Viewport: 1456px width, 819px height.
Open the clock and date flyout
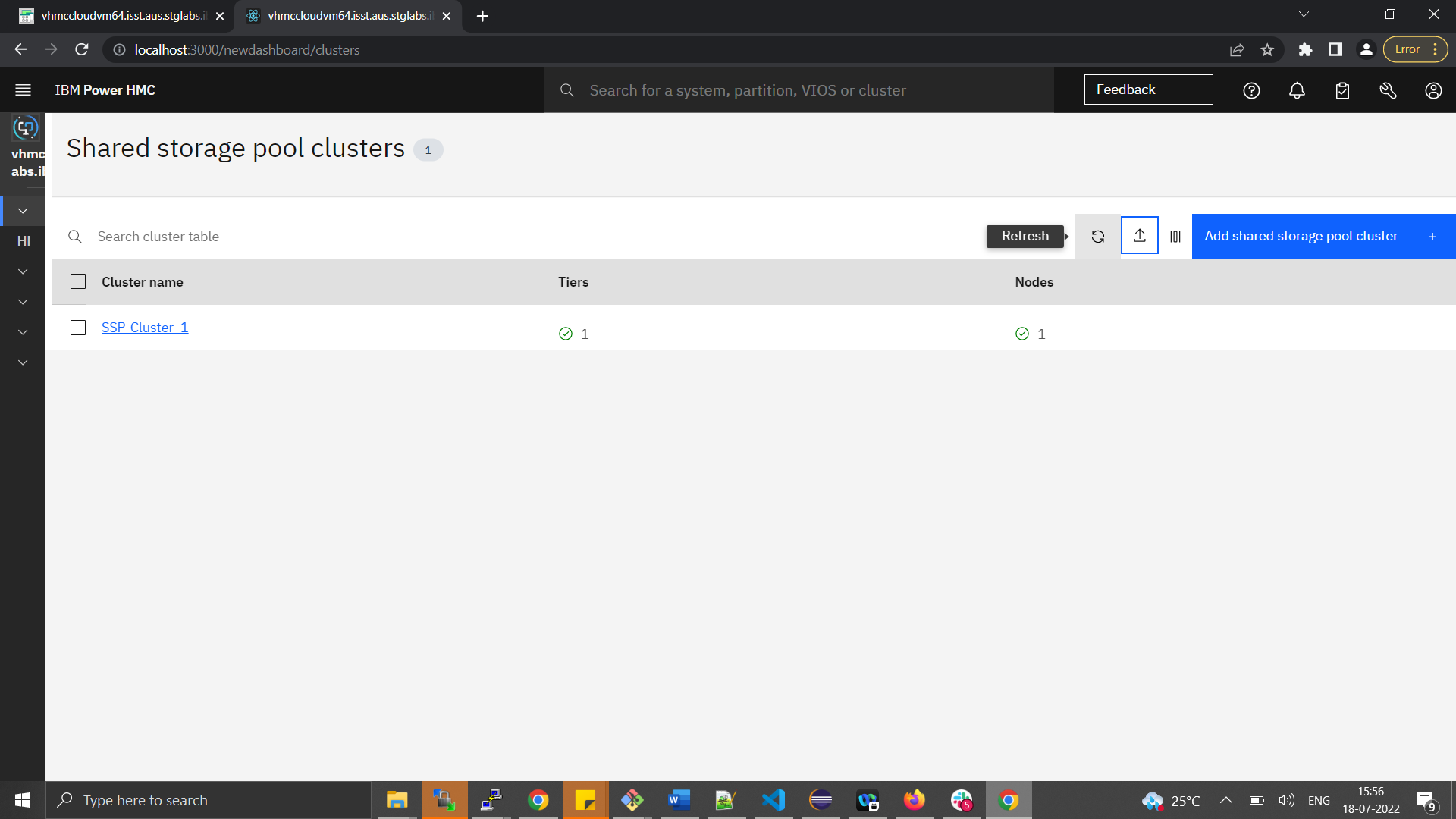pos(1371,800)
